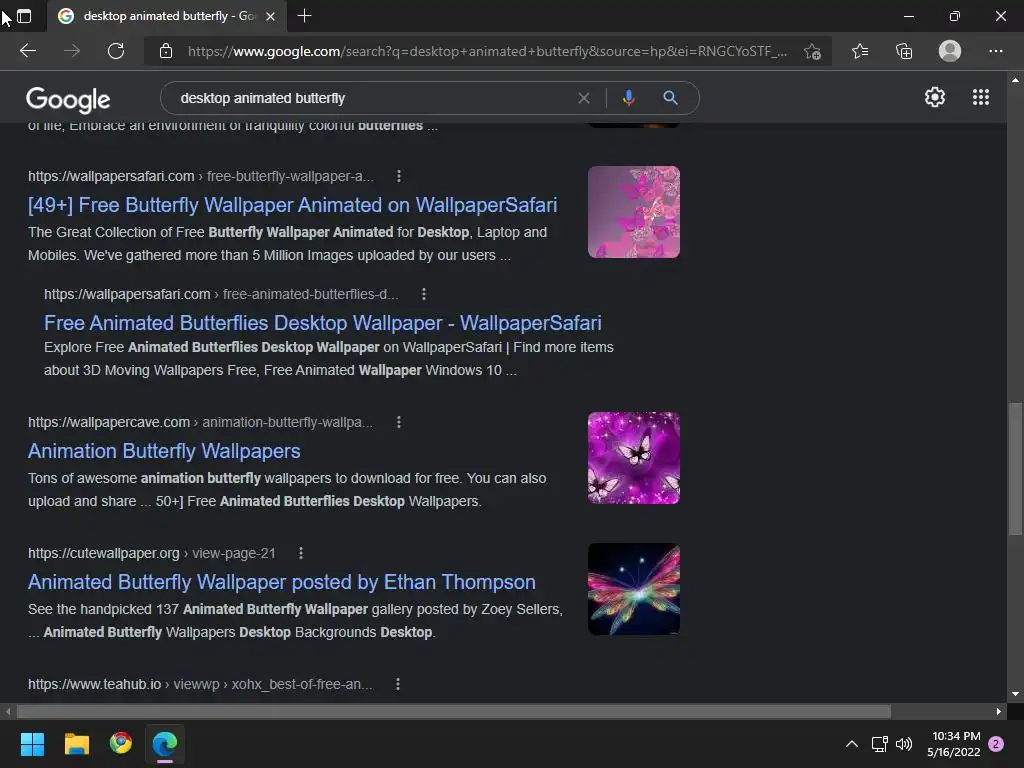1024x768 pixels.
Task: Click the horizontal scrollbar thumb
Action: click(x=453, y=711)
